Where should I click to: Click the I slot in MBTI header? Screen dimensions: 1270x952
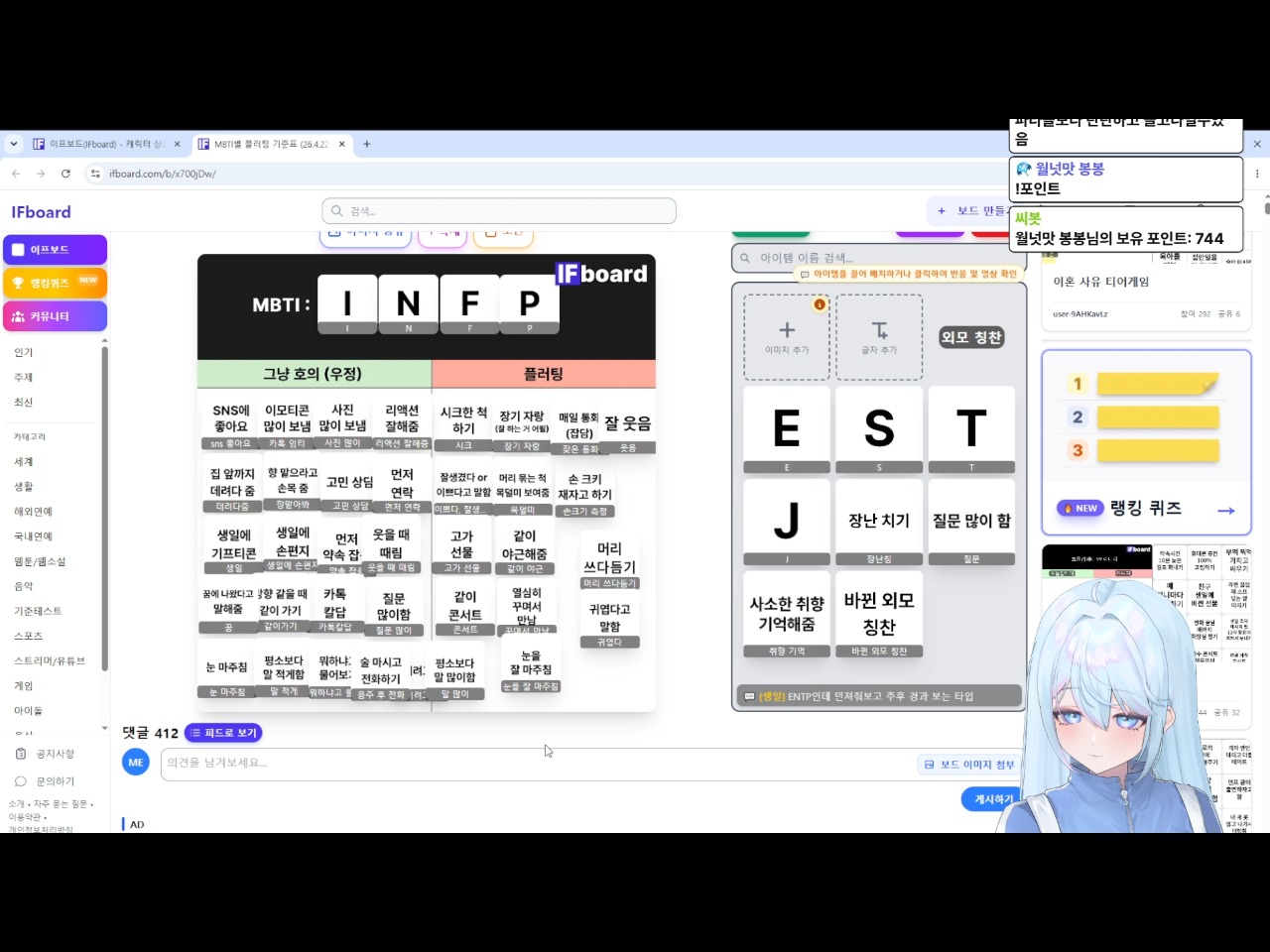tap(347, 304)
